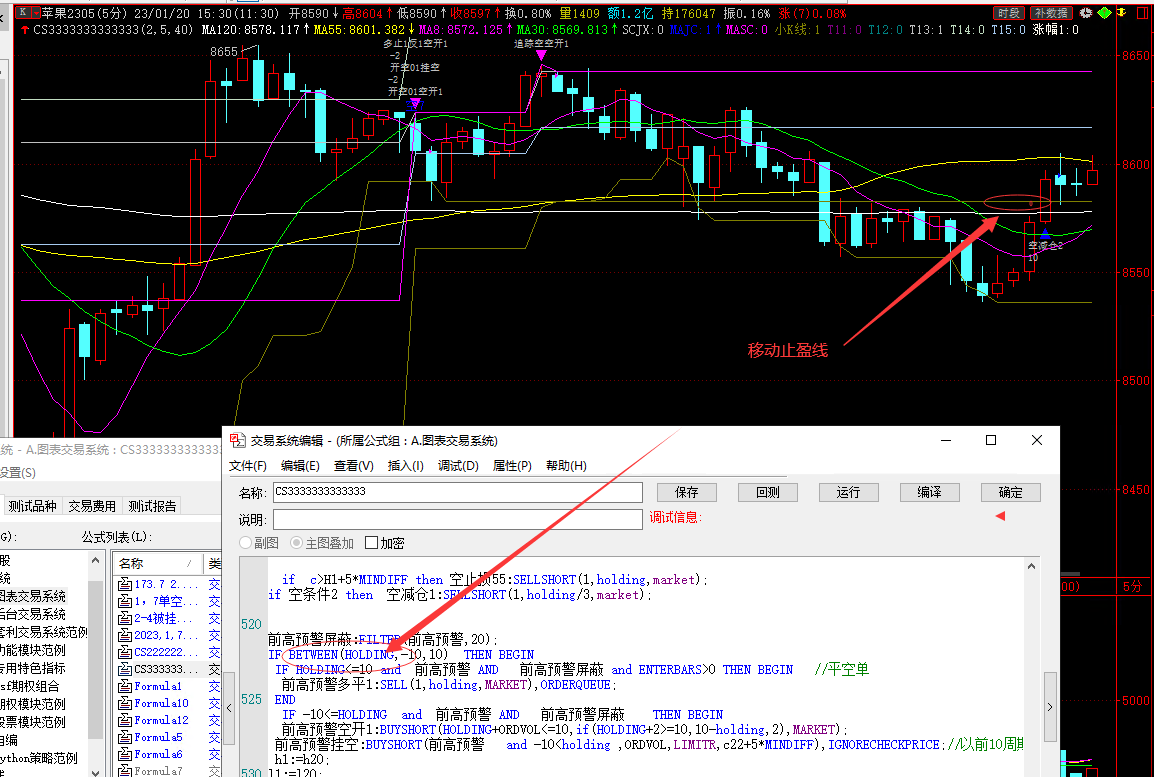1154x777 pixels.
Task: Click the yellow pin icon in the chart header
Action: 1122,13
